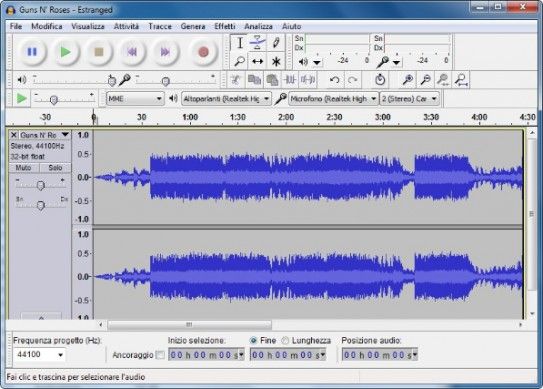Click the playback speed slider

pyautogui.click(x=65, y=99)
